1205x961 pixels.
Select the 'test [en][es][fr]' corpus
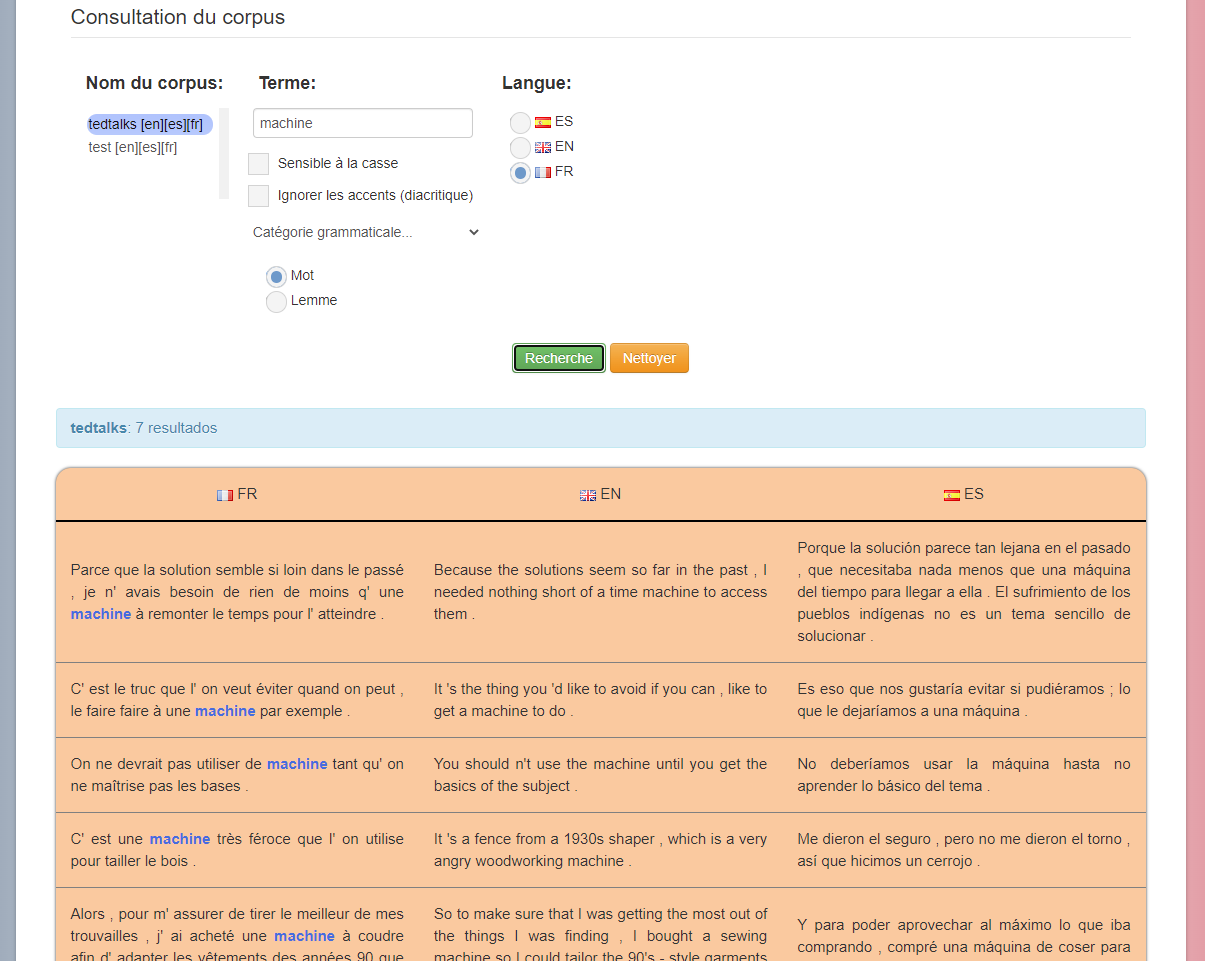[x=133, y=148]
